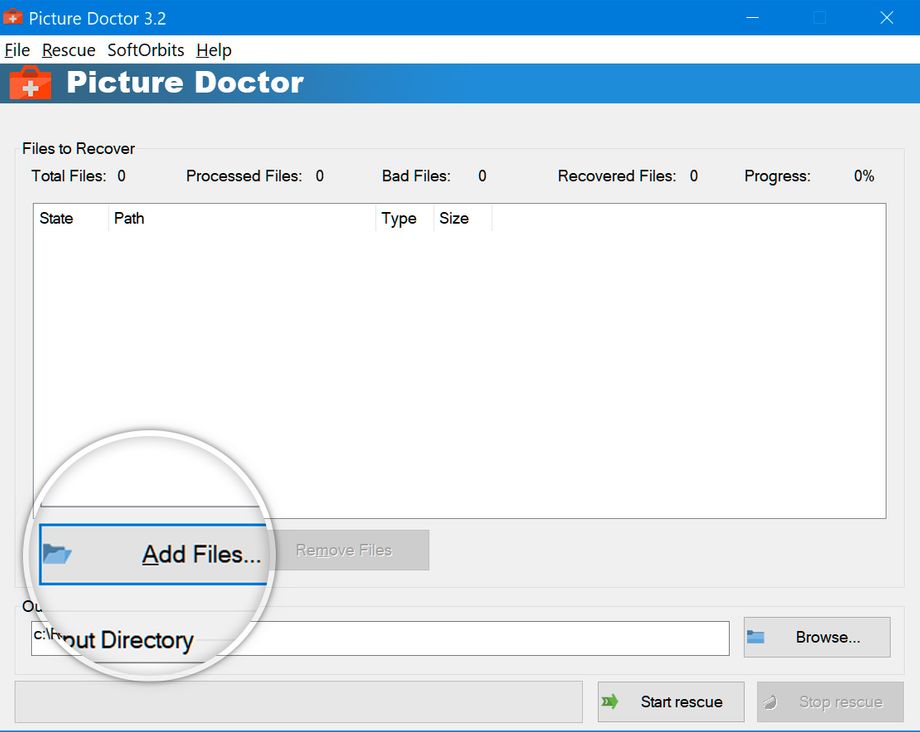Image resolution: width=920 pixels, height=732 pixels.
Task: Click the folder icon on Add Files
Action: click(57, 554)
